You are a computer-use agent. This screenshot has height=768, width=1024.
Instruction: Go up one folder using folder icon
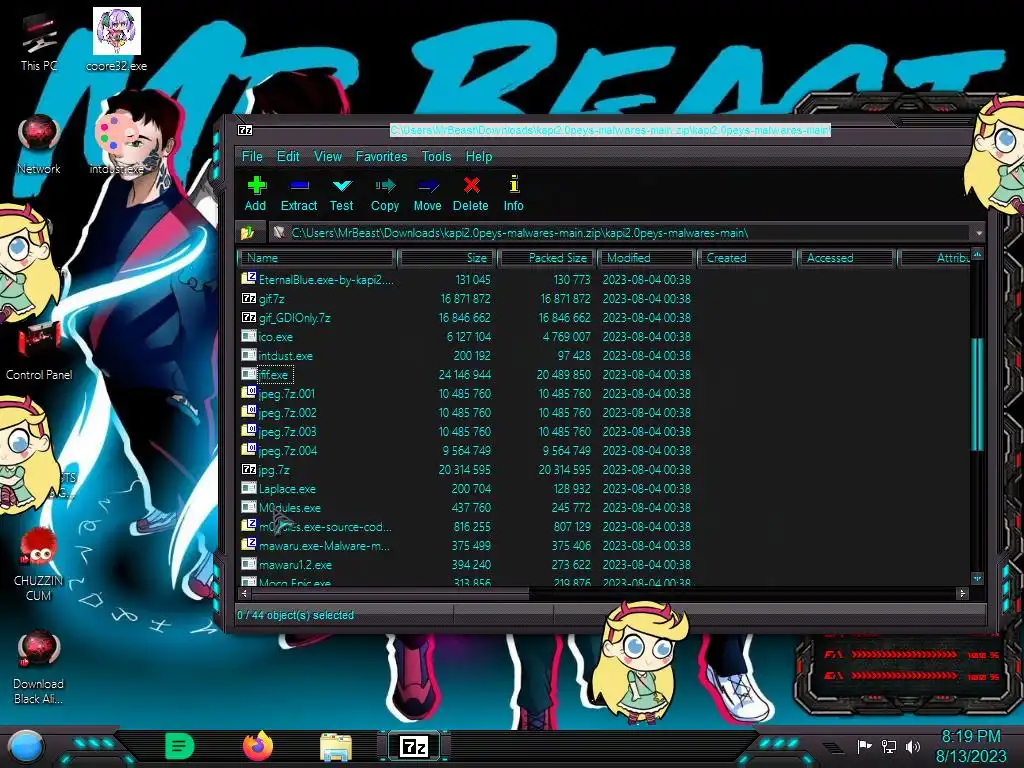pos(248,232)
